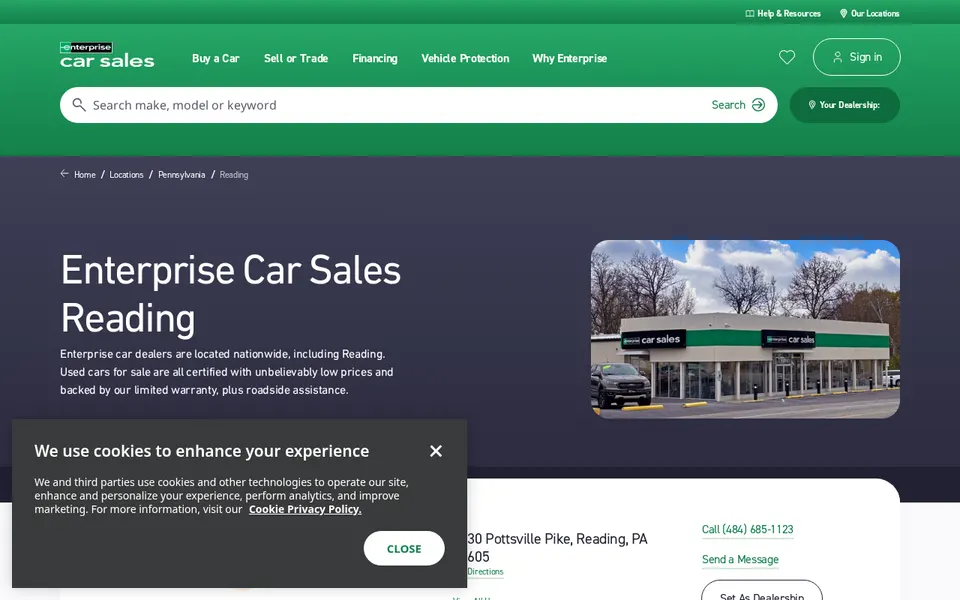Open the Buy a Car menu
Screen dimensions: 960x600
pyautogui.click(x=216, y=58)
